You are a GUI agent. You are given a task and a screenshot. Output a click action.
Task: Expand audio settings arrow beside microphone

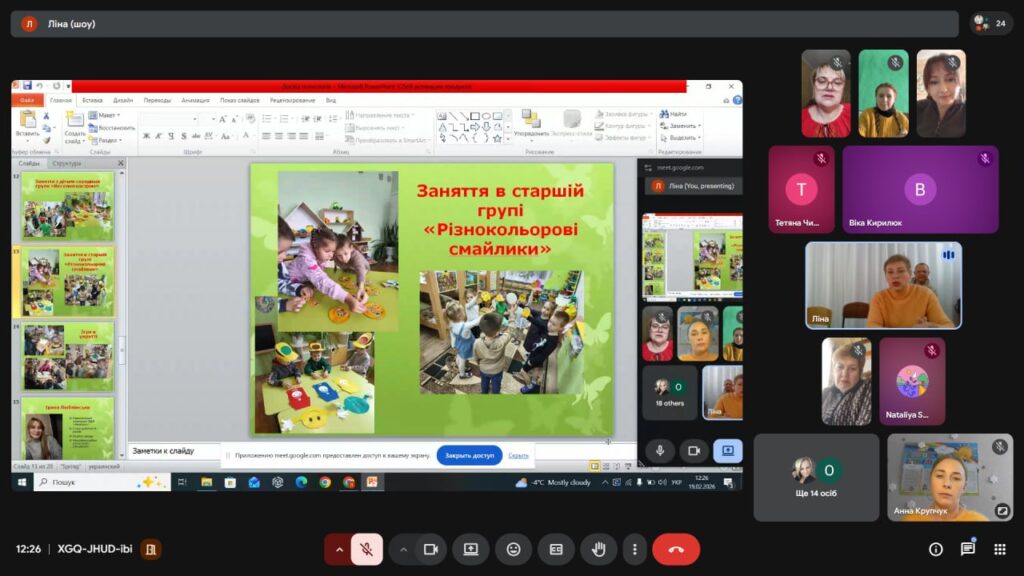tap(339, 549)
